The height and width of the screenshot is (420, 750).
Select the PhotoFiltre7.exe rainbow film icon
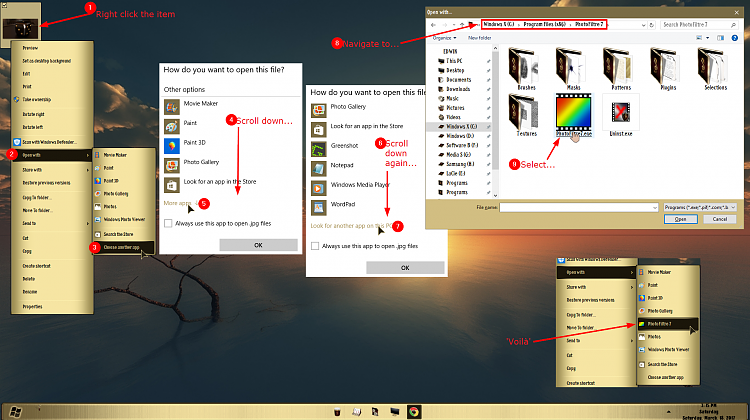tap(574, 112)
